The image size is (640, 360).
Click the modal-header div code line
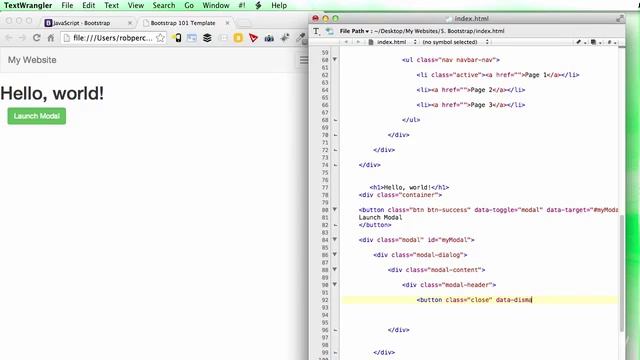coord(449,285)
